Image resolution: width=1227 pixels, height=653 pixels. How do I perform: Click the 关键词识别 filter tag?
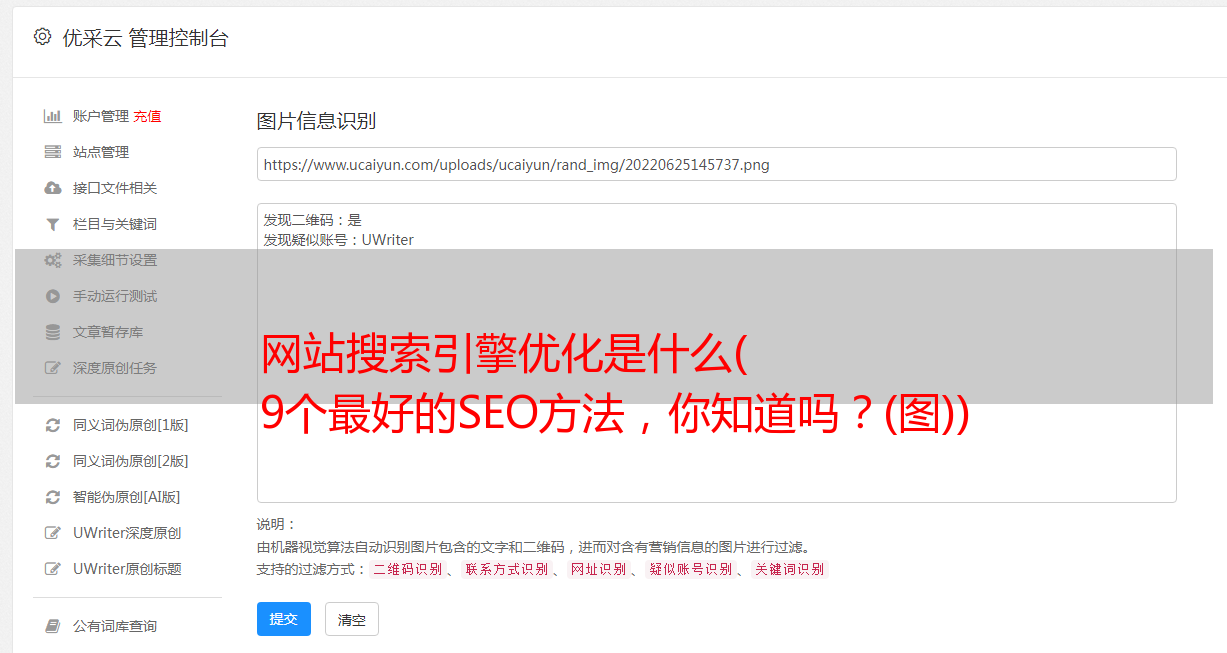click(x=789, y=569)
